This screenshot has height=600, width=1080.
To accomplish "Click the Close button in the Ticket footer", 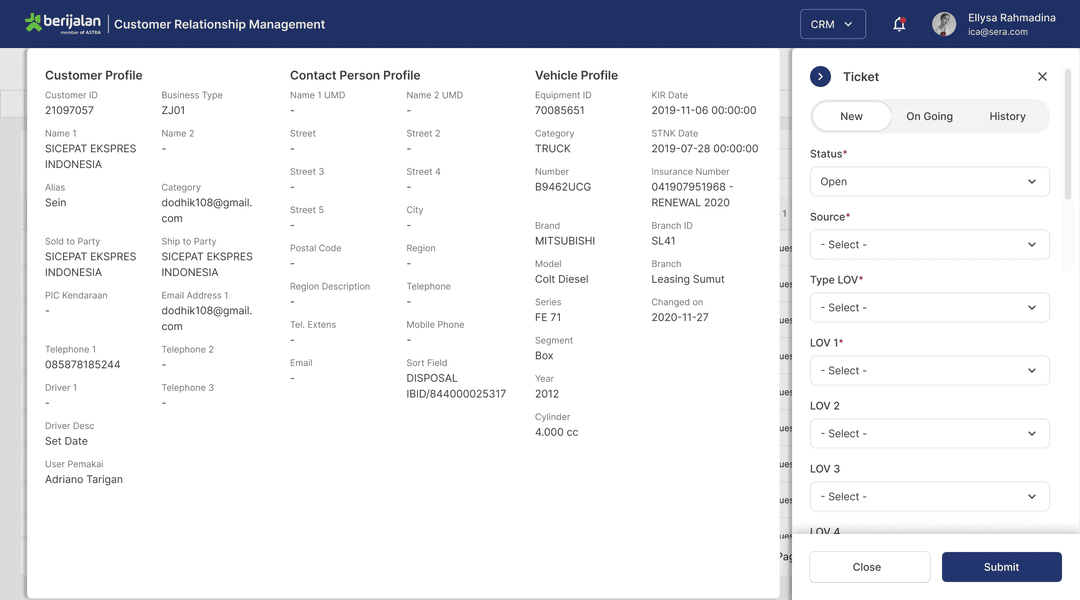I will click(869, 567).
